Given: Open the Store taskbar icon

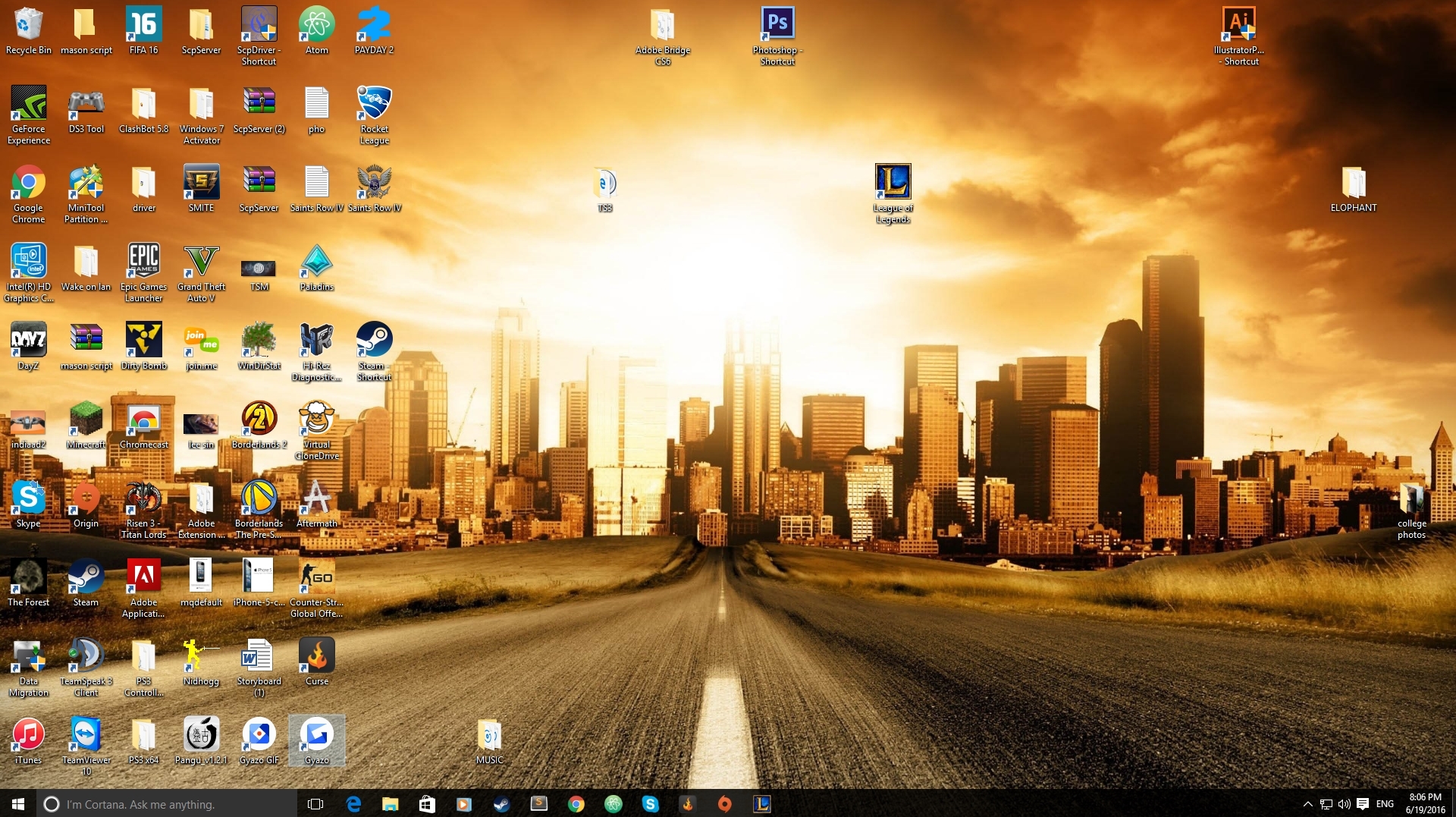Looking at the screenshot, I should point(427,803).
